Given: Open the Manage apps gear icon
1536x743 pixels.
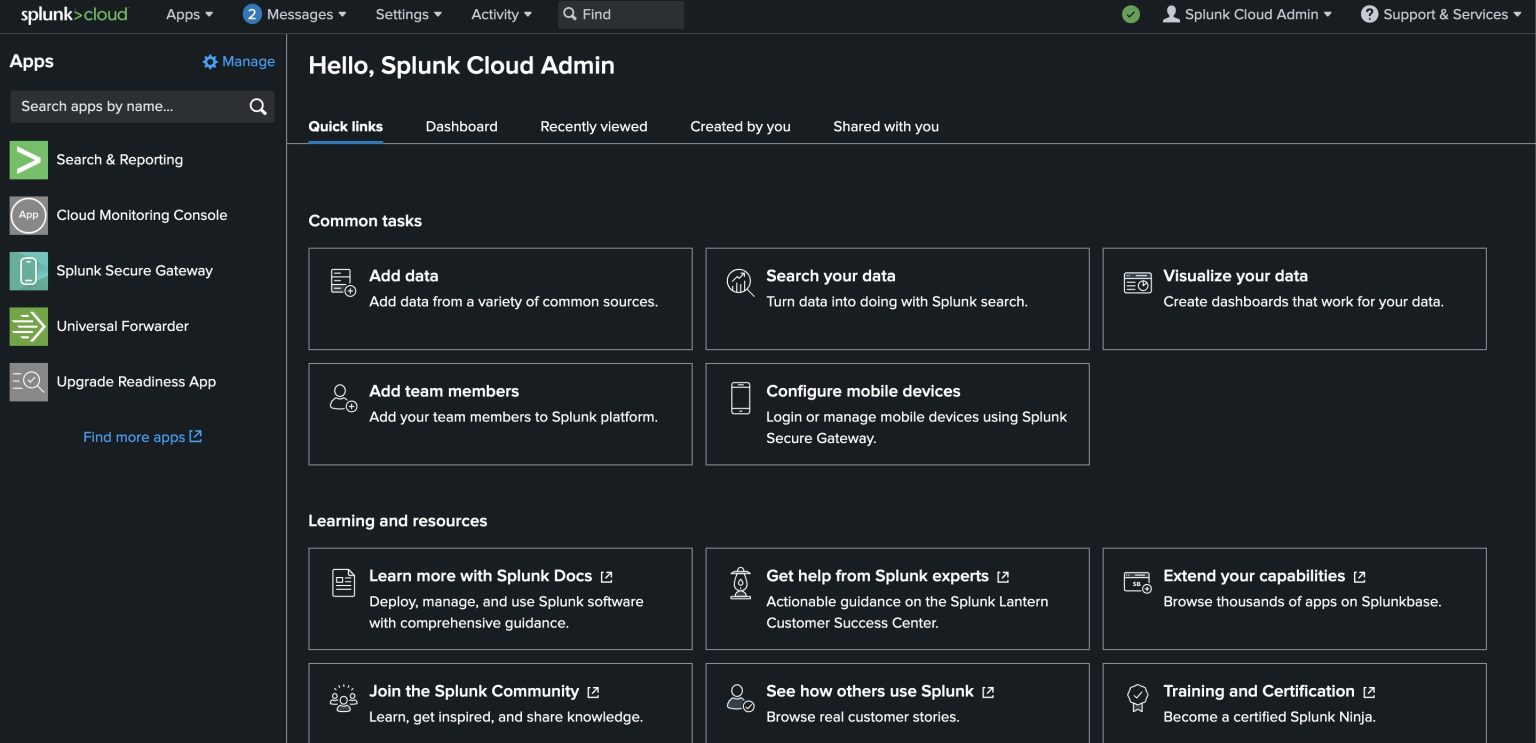Looking at the screenshot, I should click(210, 61).
